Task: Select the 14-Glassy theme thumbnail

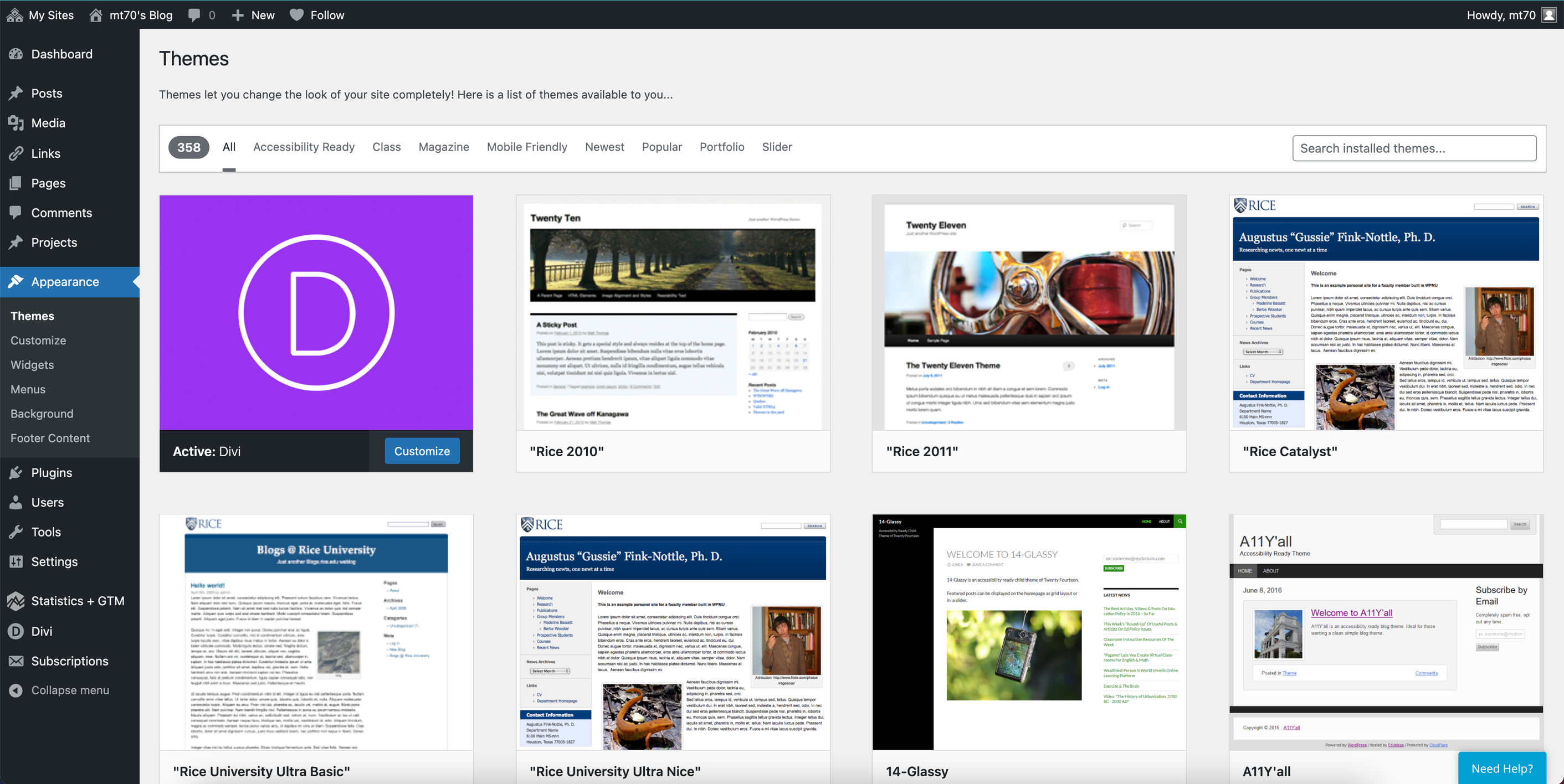Action: pyautogui.click(x=1029, y=632)
